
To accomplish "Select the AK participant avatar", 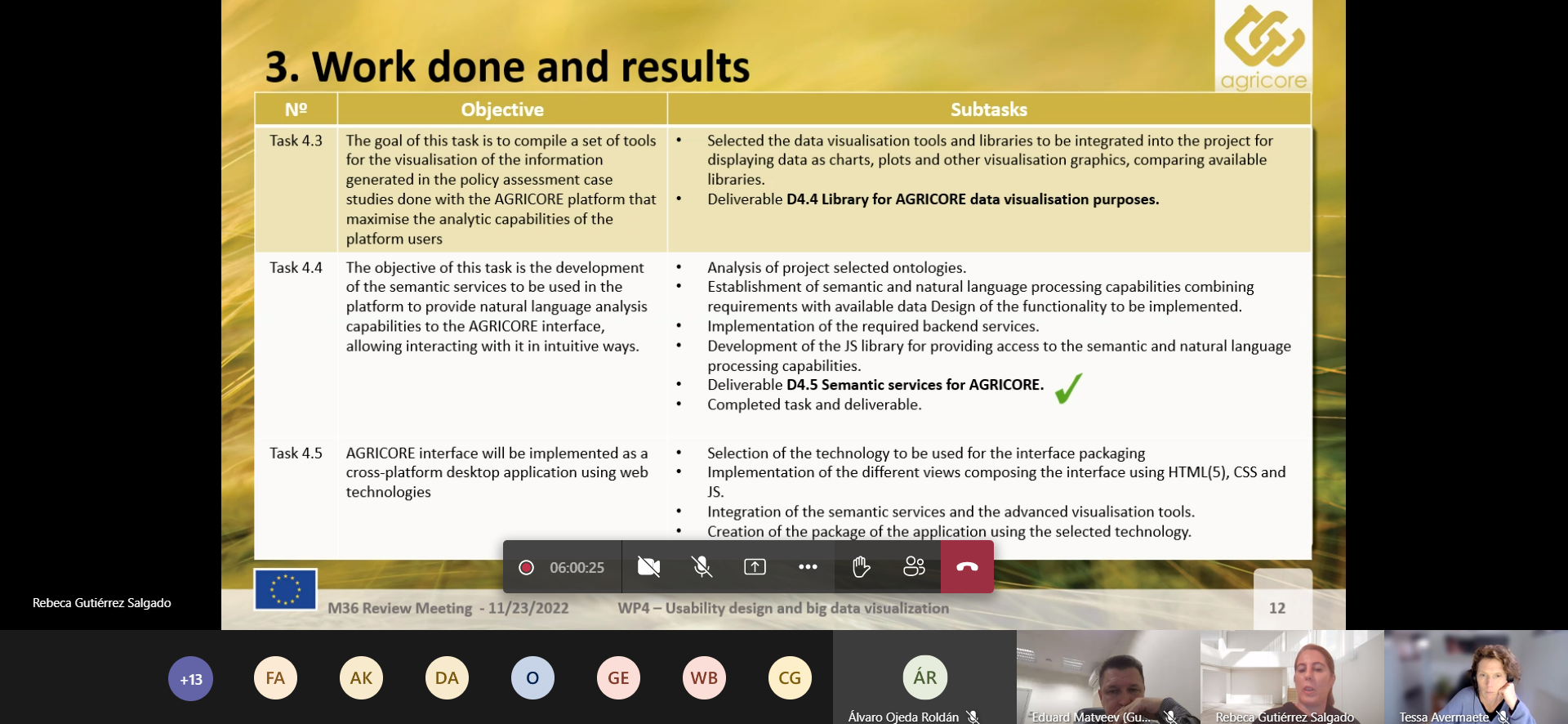I will 361,678.
